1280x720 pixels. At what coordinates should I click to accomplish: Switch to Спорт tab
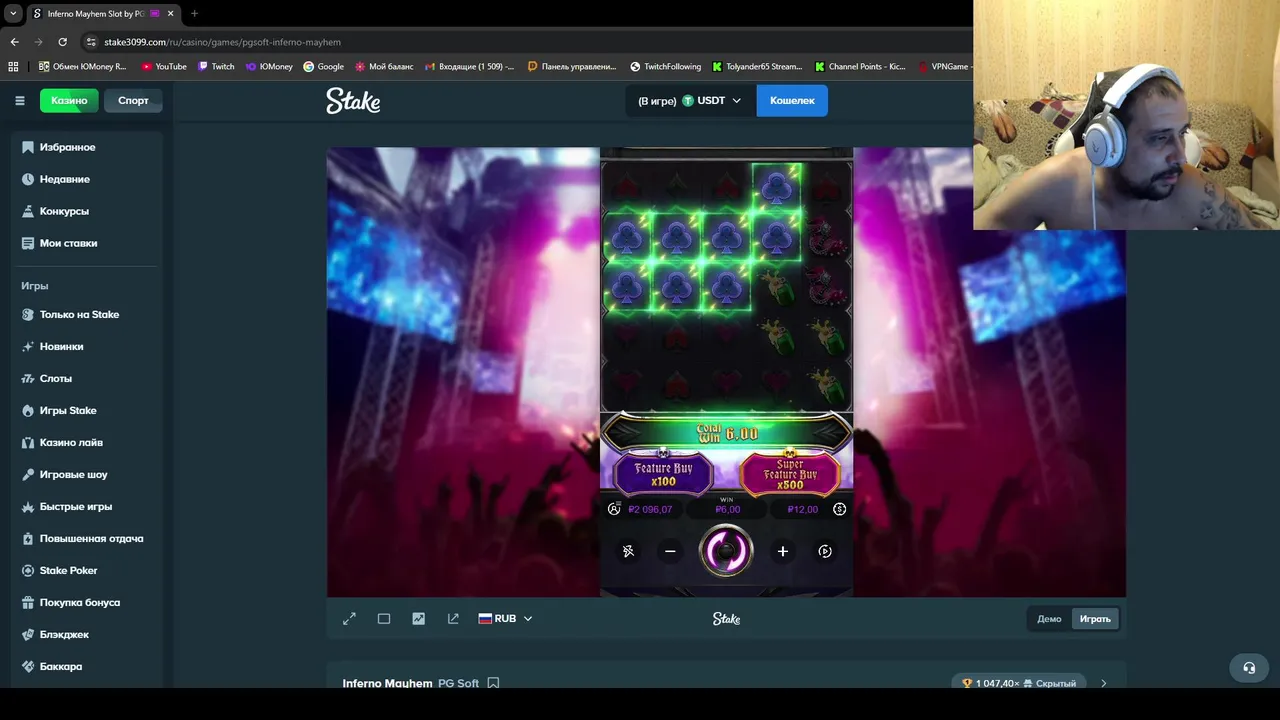click(133, 100)
